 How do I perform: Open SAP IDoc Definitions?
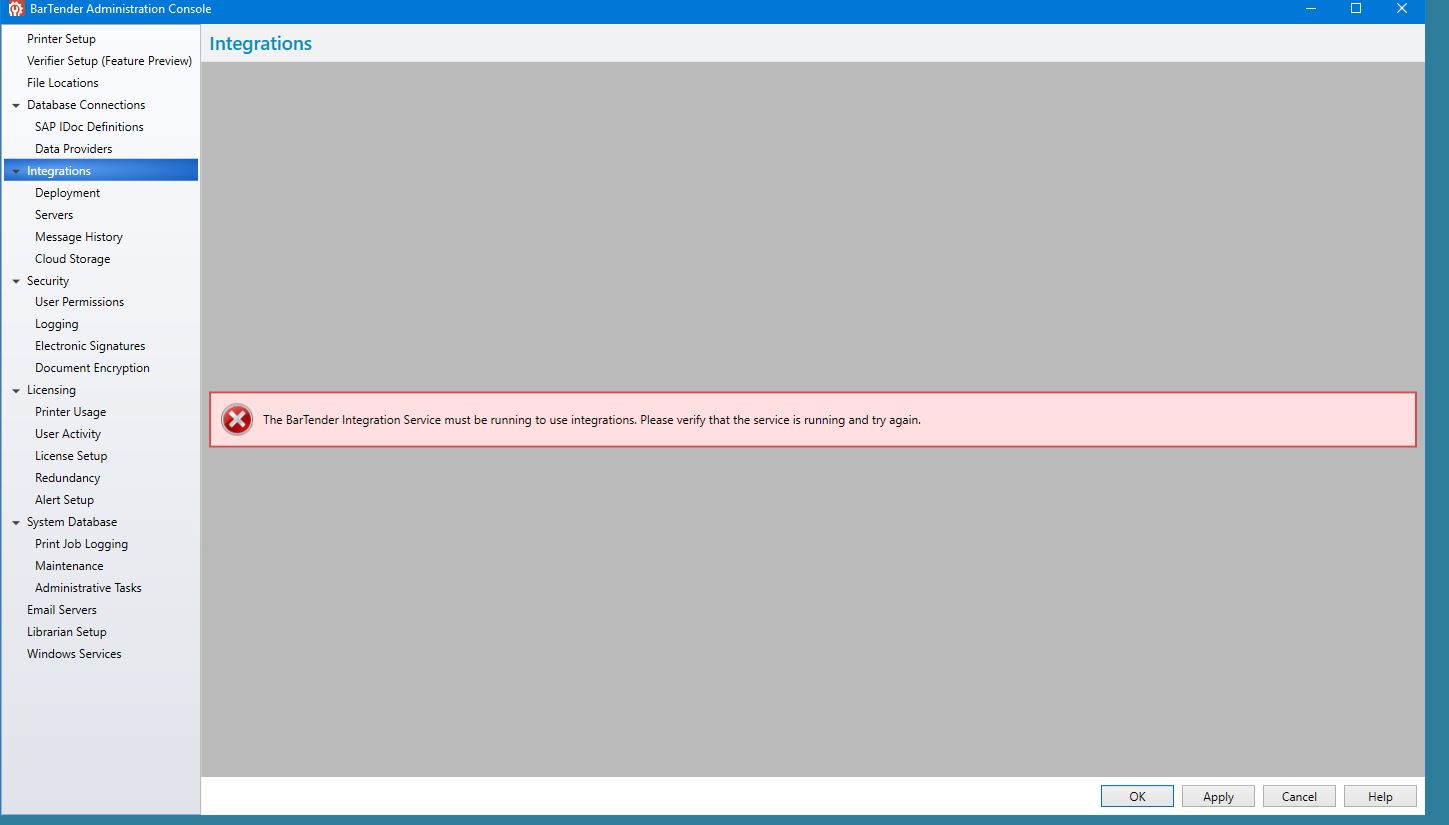click(89, 127)
